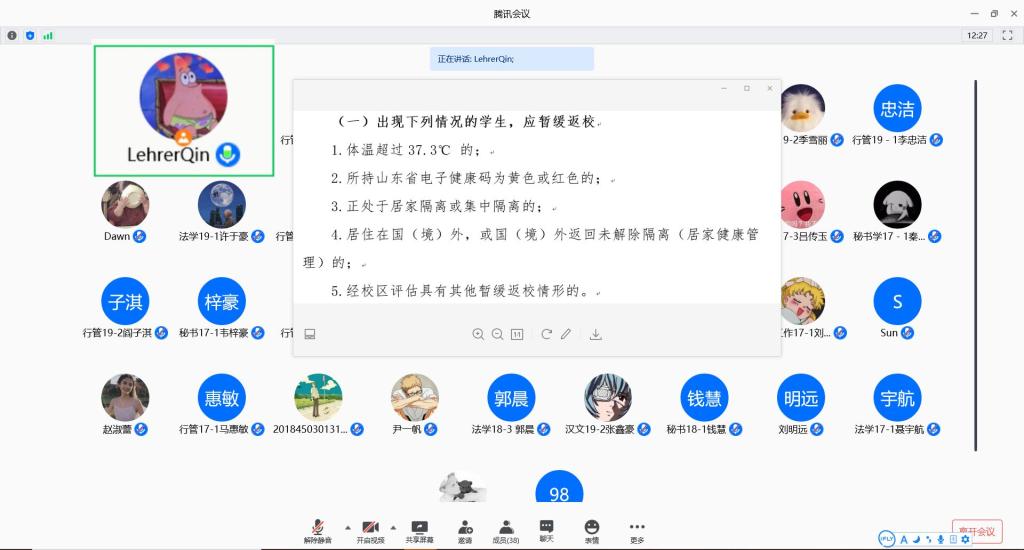The width and height of the screenshot is (1024, 550).
Task: Click the Share Screen (共享屏幕) icon
Action: 420,530
